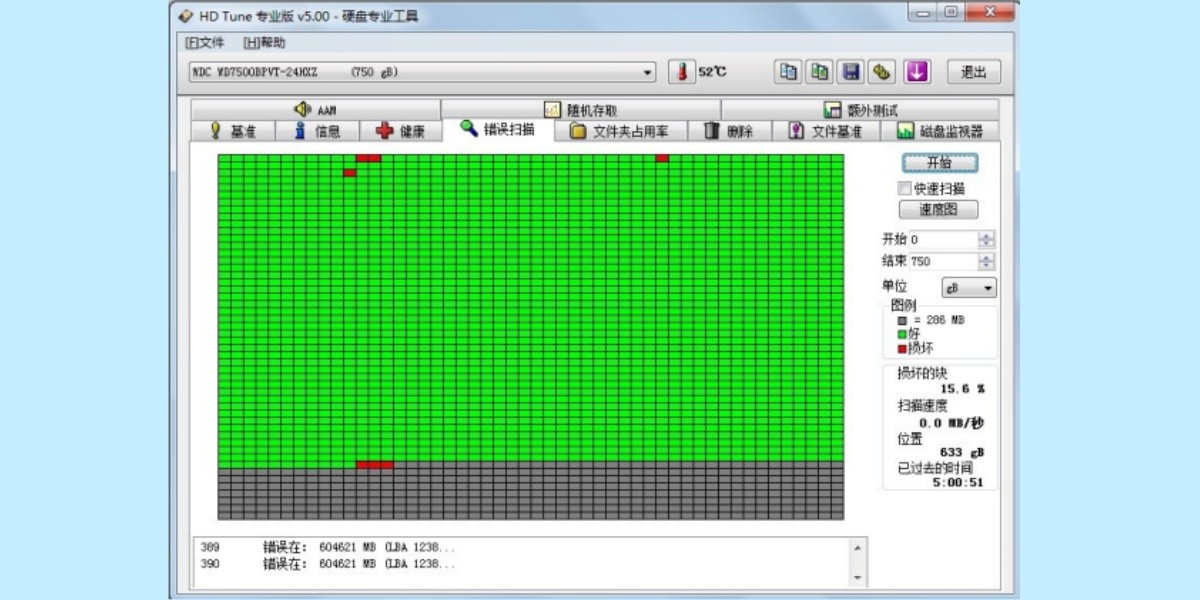This screenshot has width=1200, height=600.
Task: Click the copy screenshot to clipboard icon
Action: pos(820,72)
